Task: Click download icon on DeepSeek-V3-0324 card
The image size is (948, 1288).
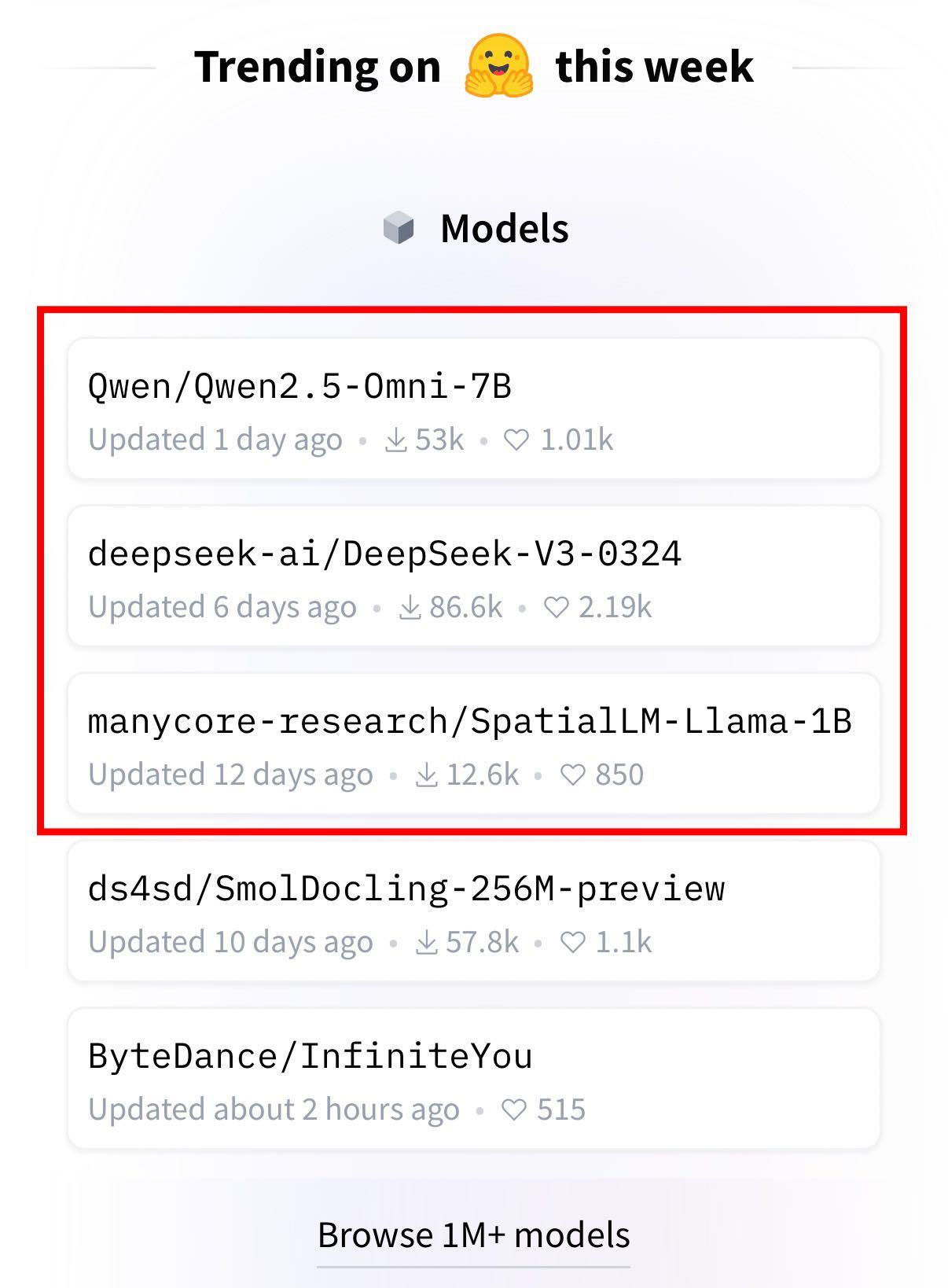Action: click(x=410, y=608)
